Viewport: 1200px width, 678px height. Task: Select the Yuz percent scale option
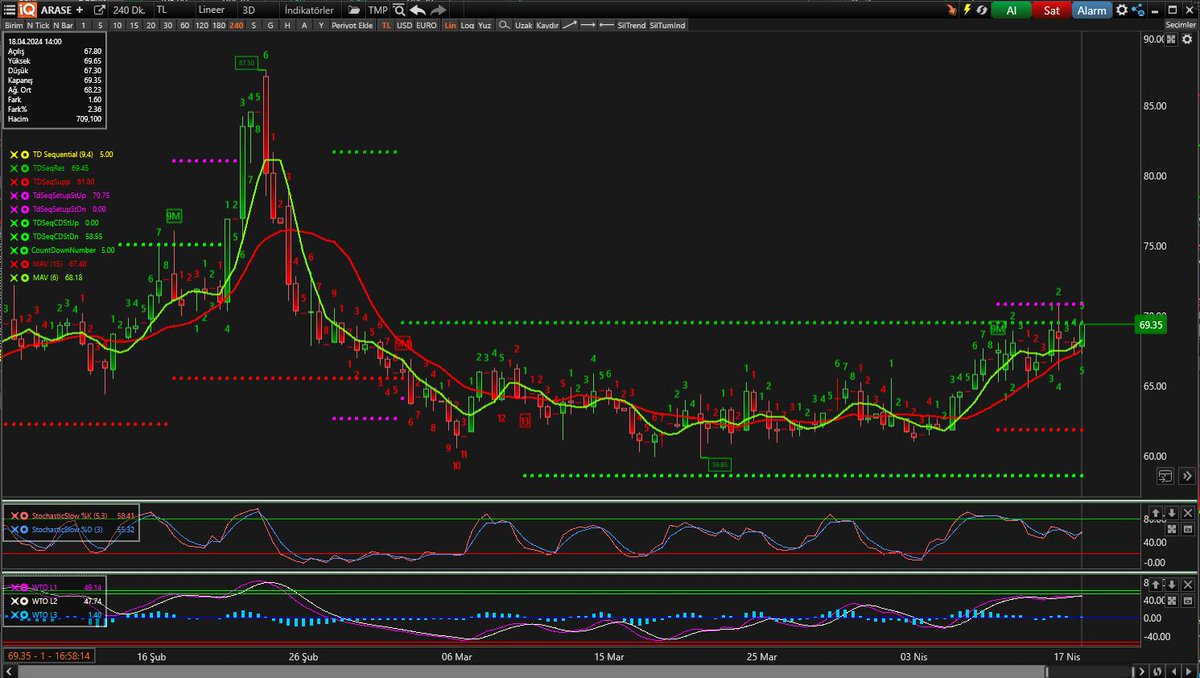click(x=484, y=25)
